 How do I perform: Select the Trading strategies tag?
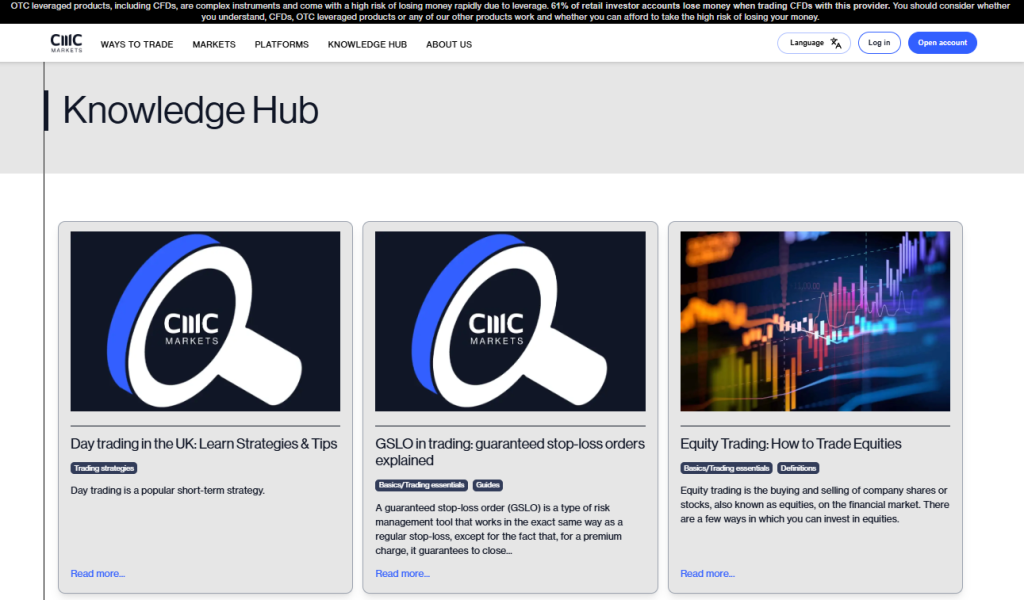104,468
